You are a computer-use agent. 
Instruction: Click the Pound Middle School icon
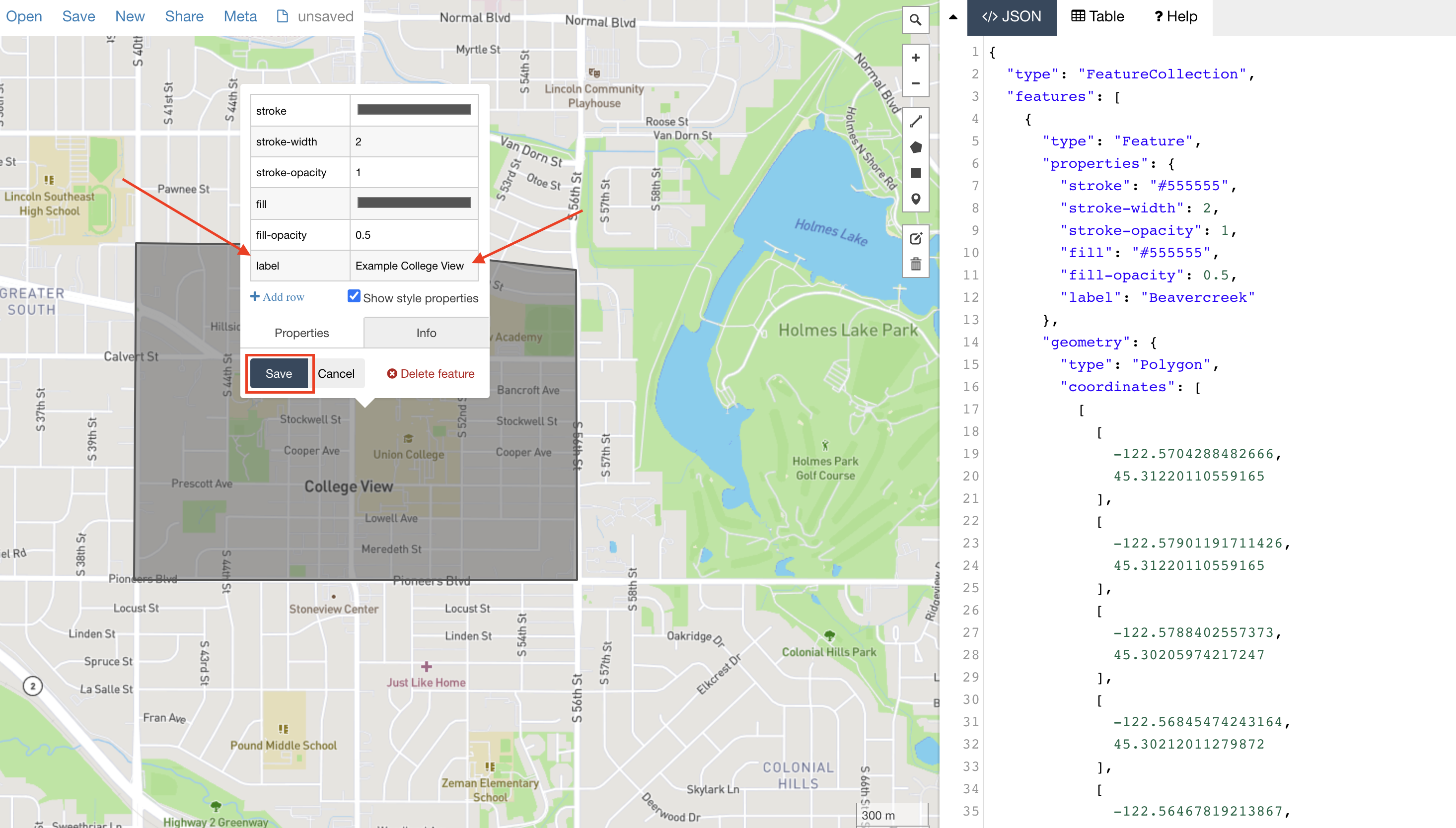283,729
